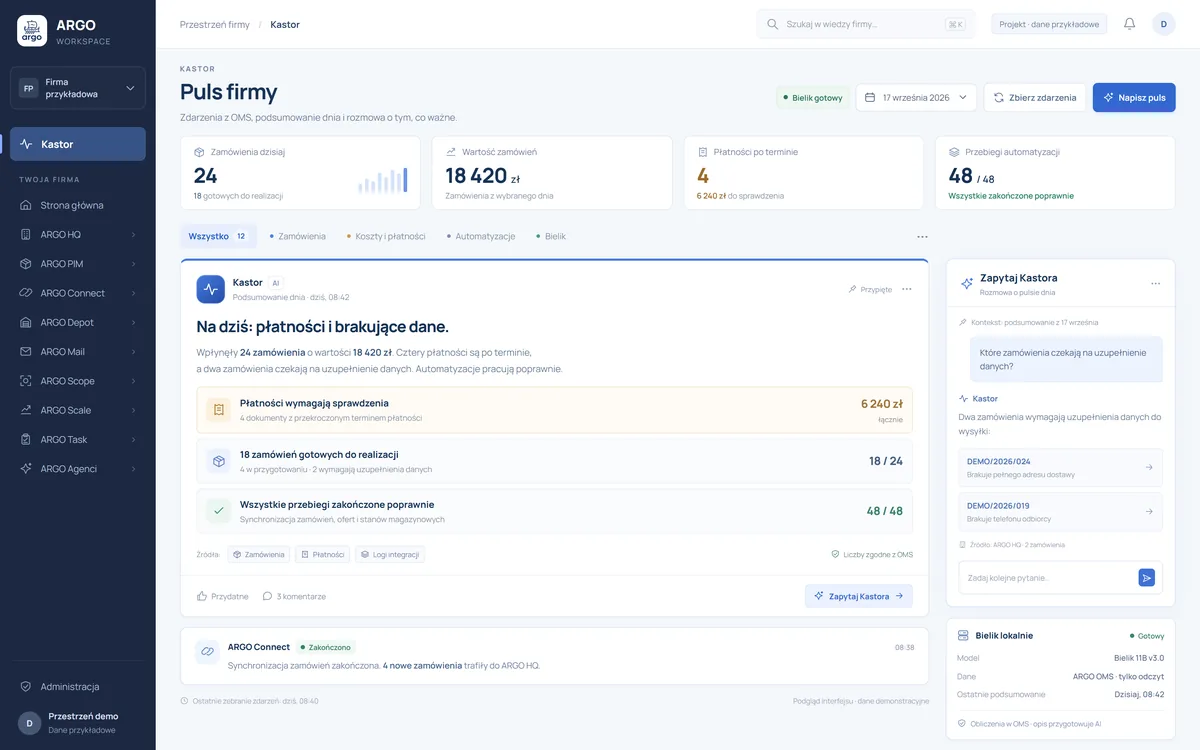The height and width of the screenshot is (750, 1200).
Task: Open more options on Kastor summary card
Action: coord(907,289)
